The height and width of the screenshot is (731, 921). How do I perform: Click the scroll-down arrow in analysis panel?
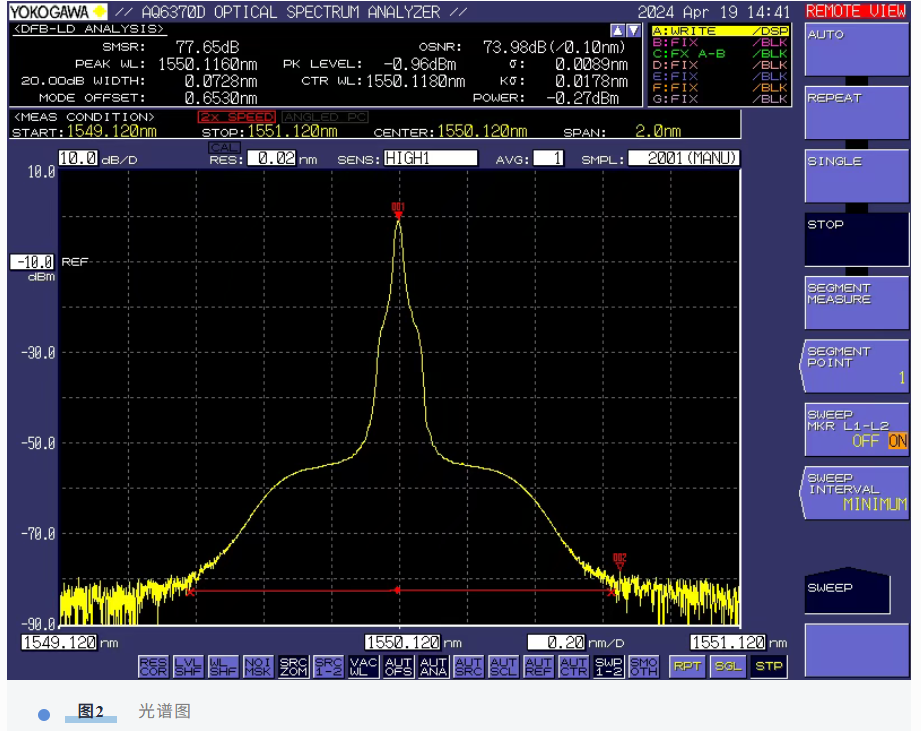point(633,31)
